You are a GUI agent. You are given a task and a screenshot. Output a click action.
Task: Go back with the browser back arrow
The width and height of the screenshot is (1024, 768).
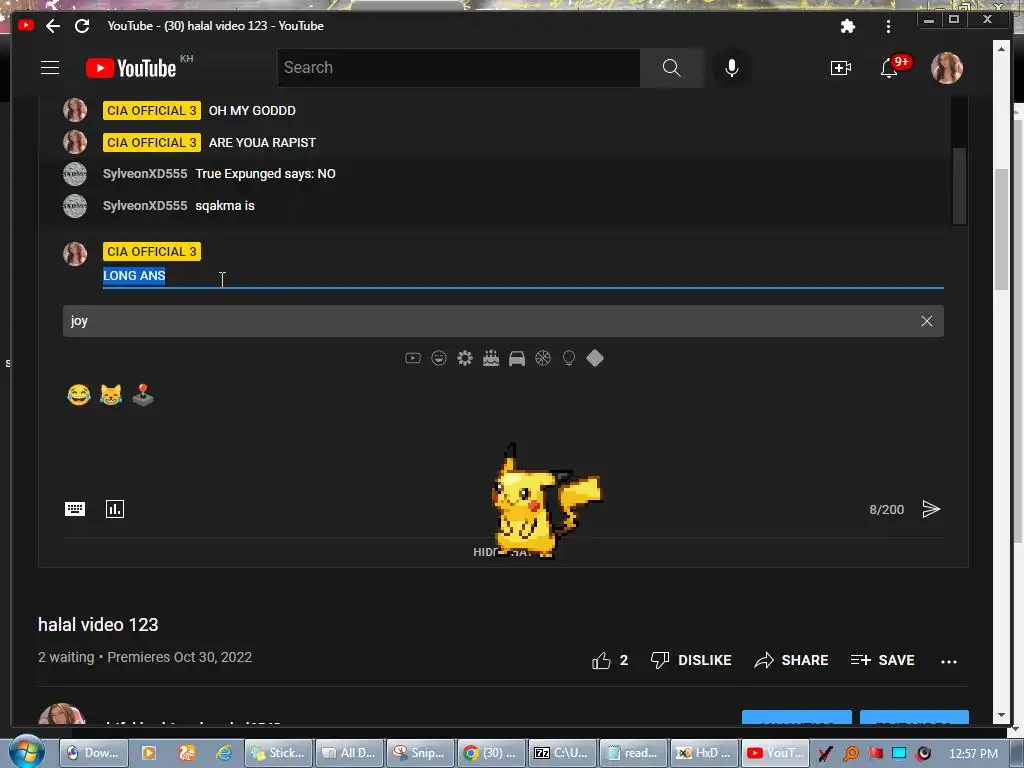click(x=53, y=26)
